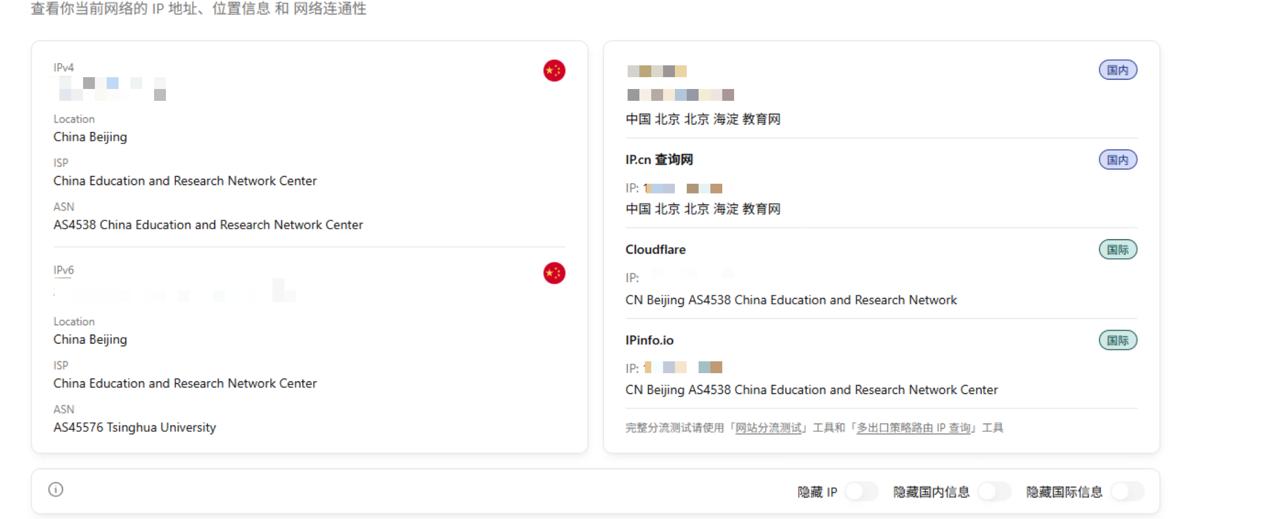Click the 国内 badge in the first blurred row
The image size is (1280, 519).
pyautogui.click(x=1118, y=70)
